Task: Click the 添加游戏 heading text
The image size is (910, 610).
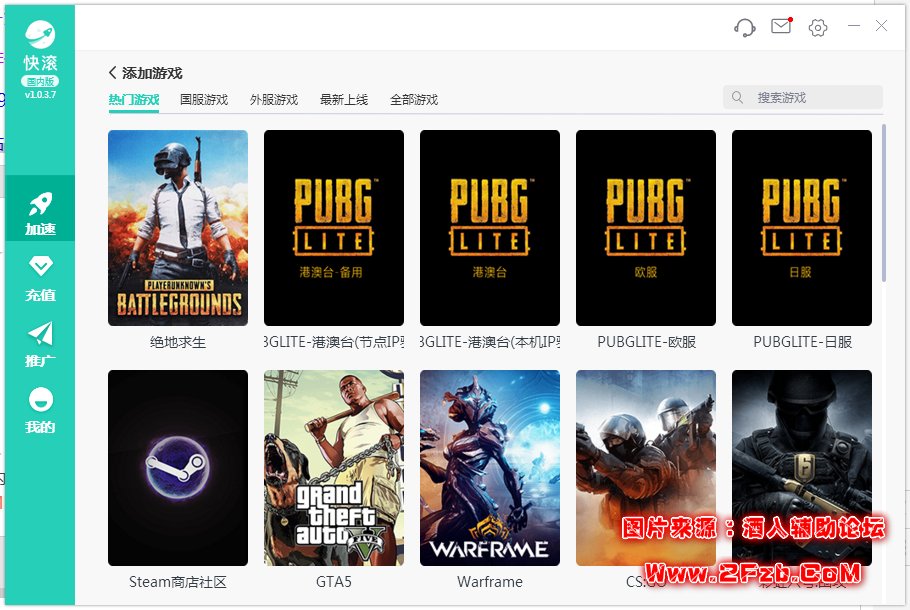Action: tap(152, 73)
